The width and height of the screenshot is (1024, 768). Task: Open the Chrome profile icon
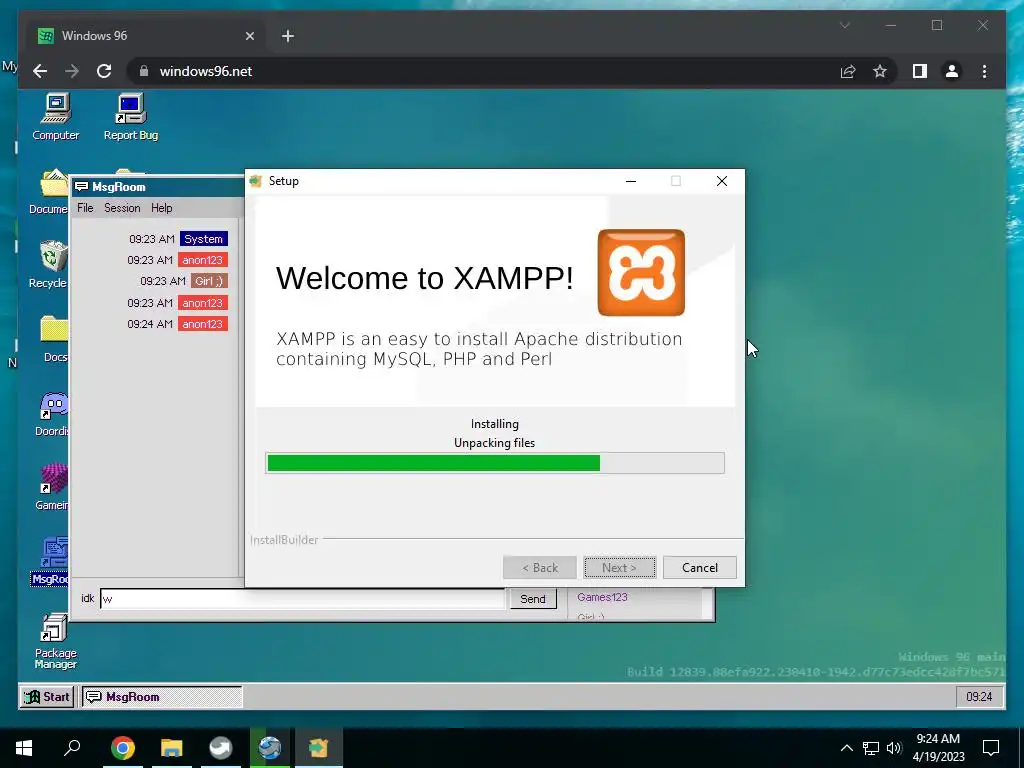(952, 71)
